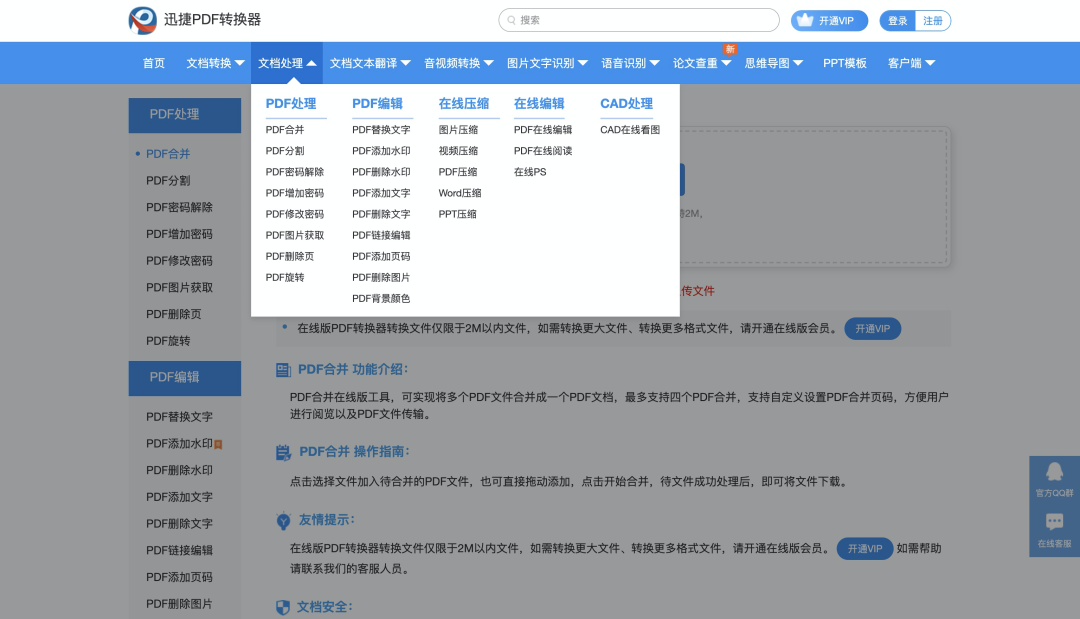Click the badge icon next to sidebar PDF添加水印
The height and width of the screenshot is (619, 1080).
click(x=218, y=444)
